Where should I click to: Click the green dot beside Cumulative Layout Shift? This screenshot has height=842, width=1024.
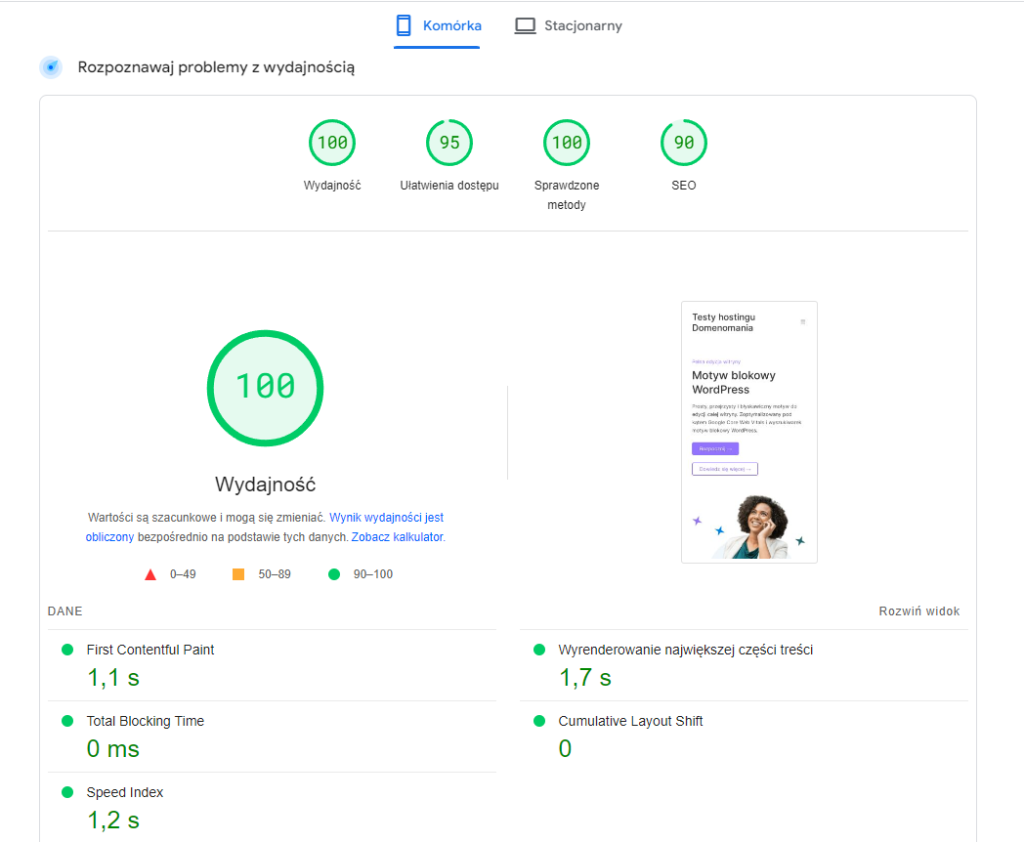tap(539, 721)
